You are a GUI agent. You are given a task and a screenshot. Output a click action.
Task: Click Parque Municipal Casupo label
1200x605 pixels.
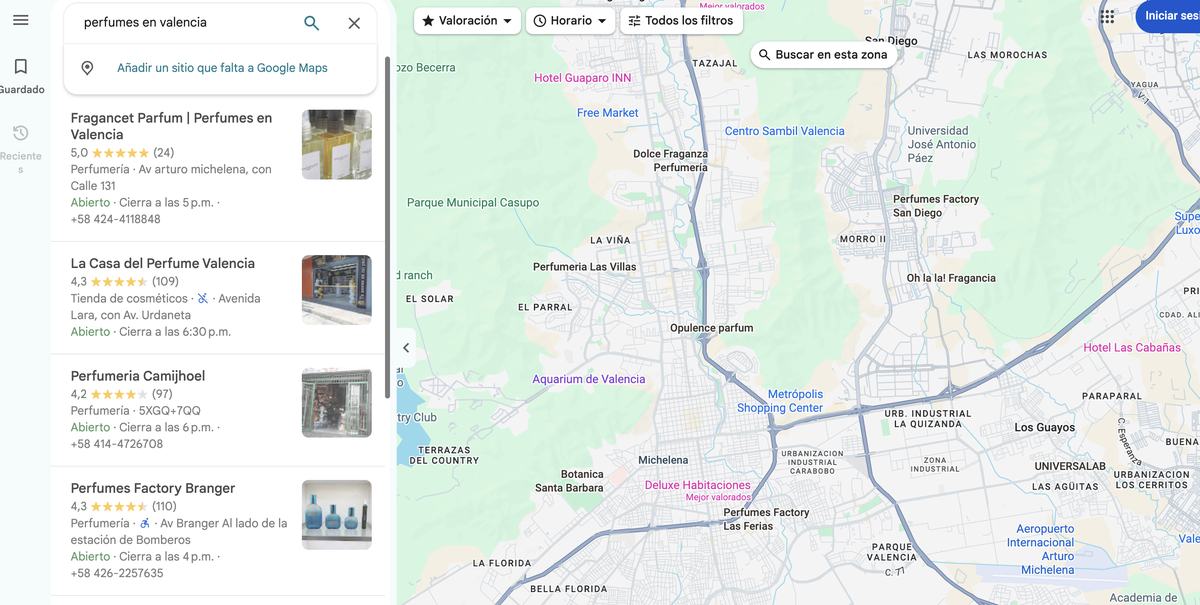point(473,203)
